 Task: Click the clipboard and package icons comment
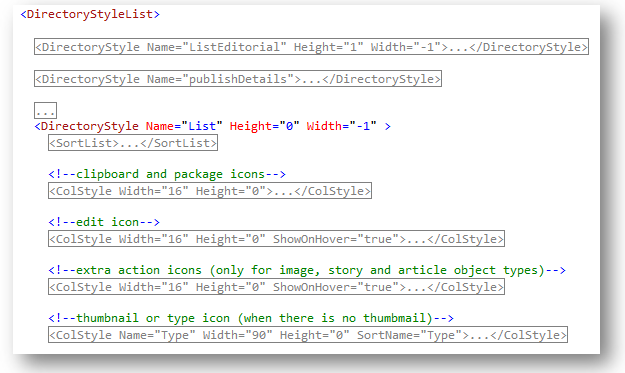tap(167, 174)
